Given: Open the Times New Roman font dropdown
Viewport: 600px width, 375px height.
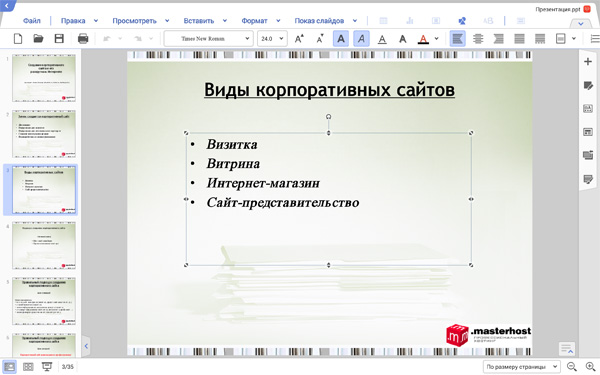Looking at the screenshot, I should coord(209,39).
